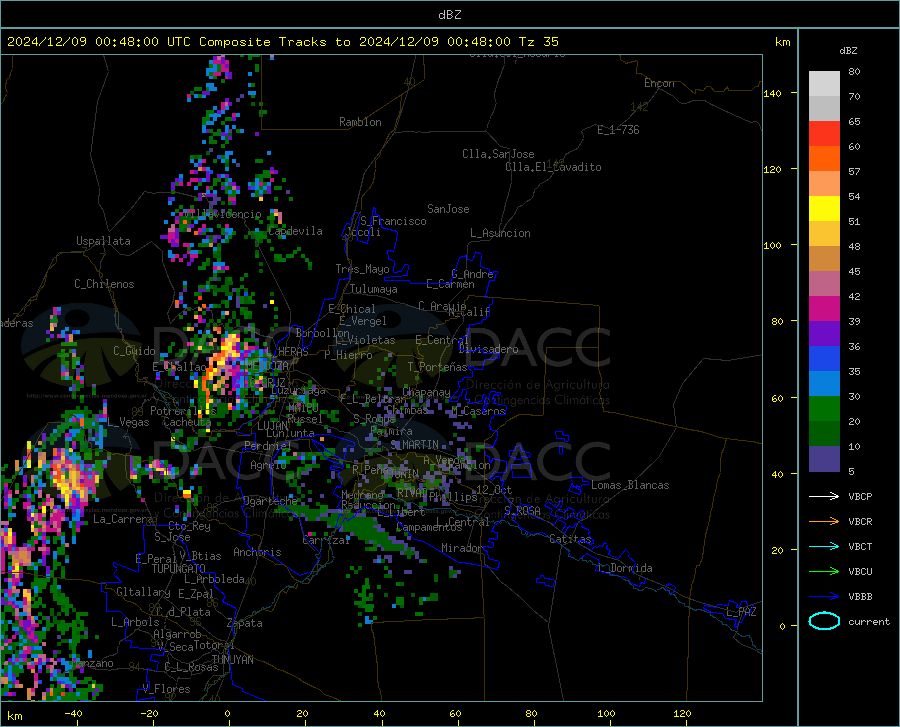Click the green VBCU arrow legend icon
Screen dimensions: 900x727
point(824,572)
